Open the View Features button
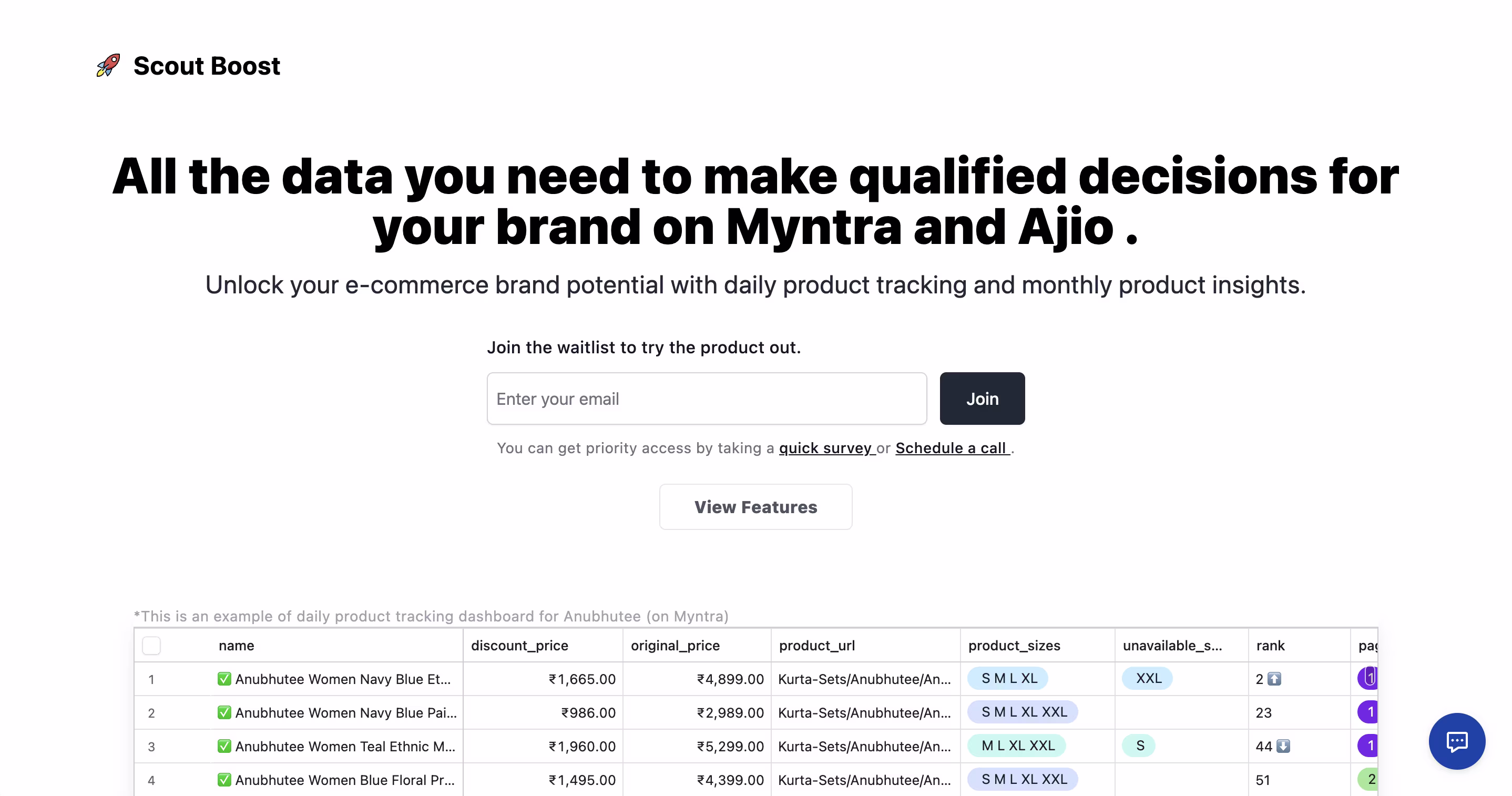 point(755,507)
